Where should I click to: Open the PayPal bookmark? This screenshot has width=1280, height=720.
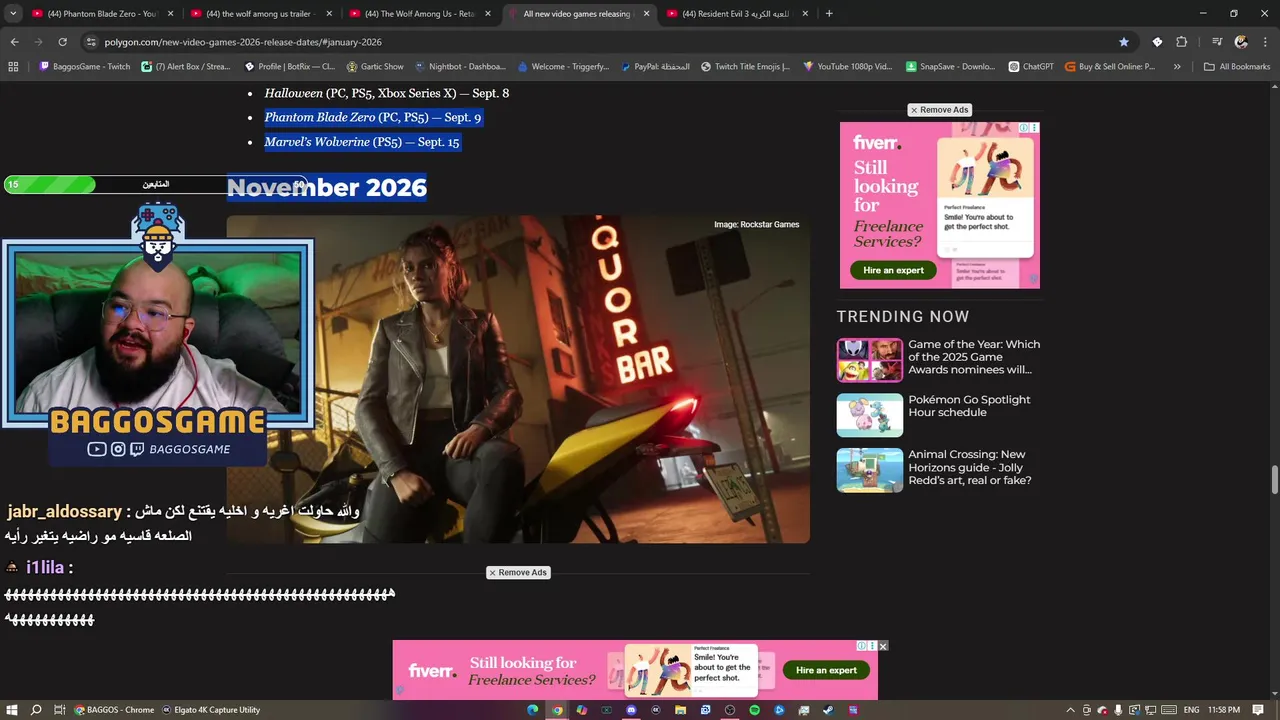coord(655,67)
